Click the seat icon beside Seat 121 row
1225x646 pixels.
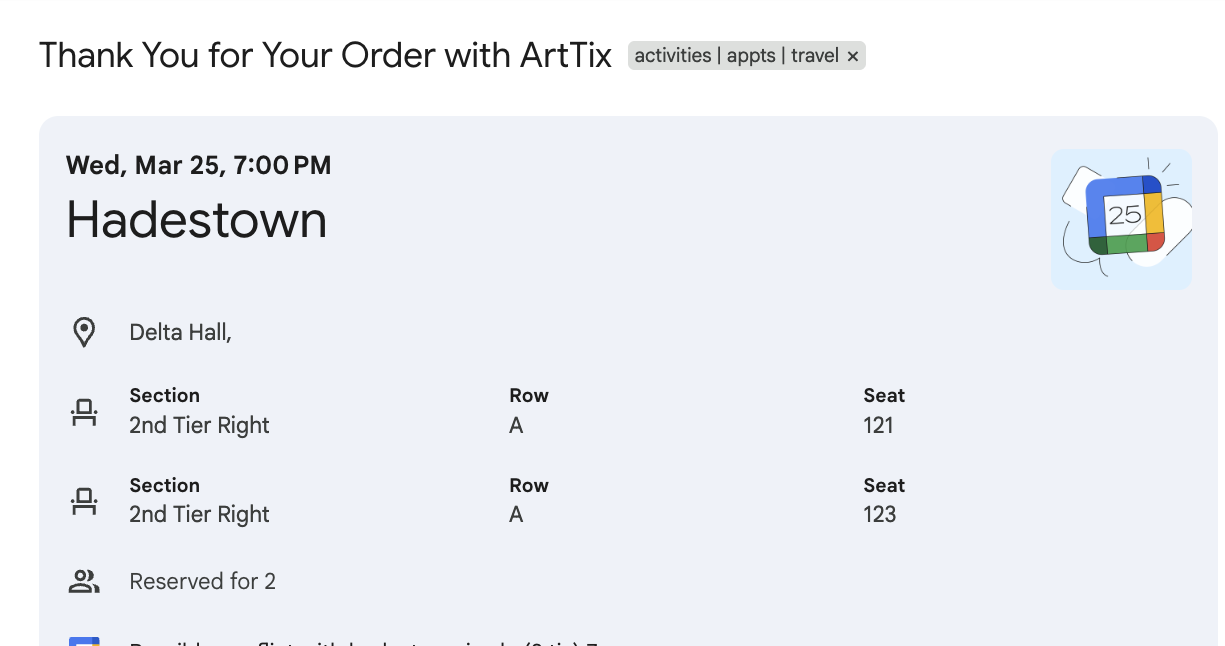pos(84,412)
